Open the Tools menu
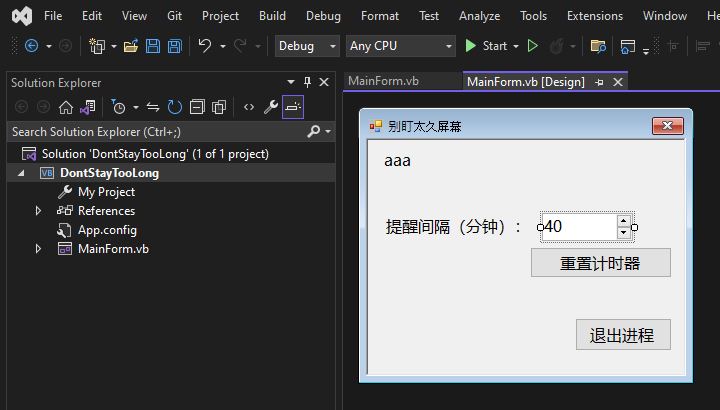This screenshot has height=410, width=720. pyautogui.click(x=533, y=16)
